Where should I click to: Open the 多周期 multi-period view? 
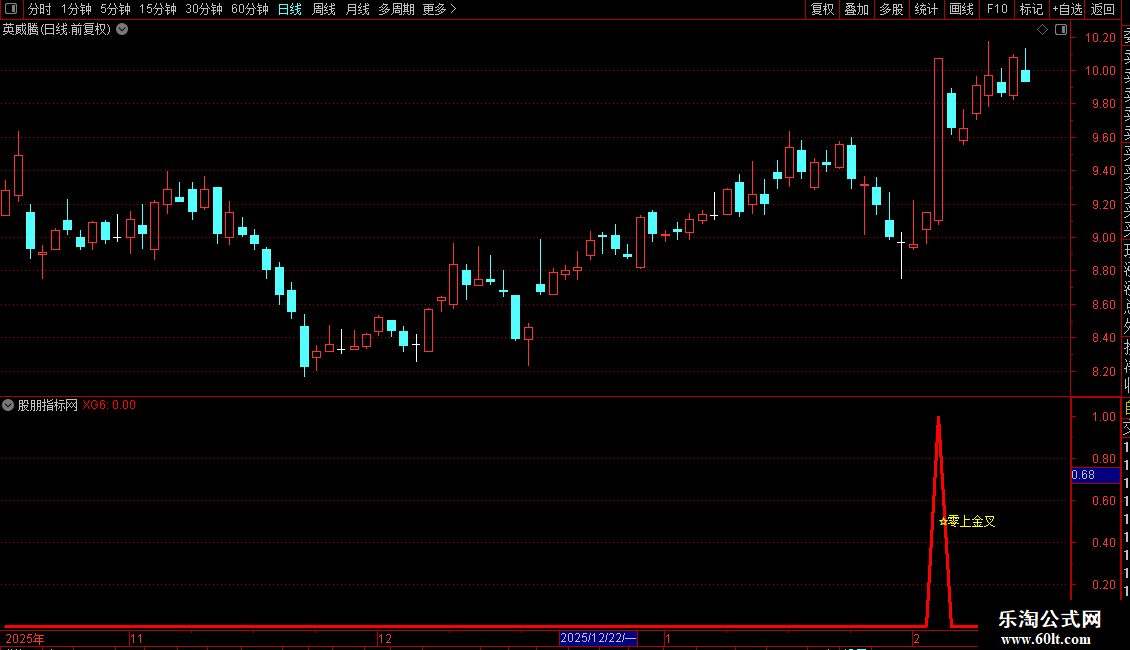pos(396,9)
